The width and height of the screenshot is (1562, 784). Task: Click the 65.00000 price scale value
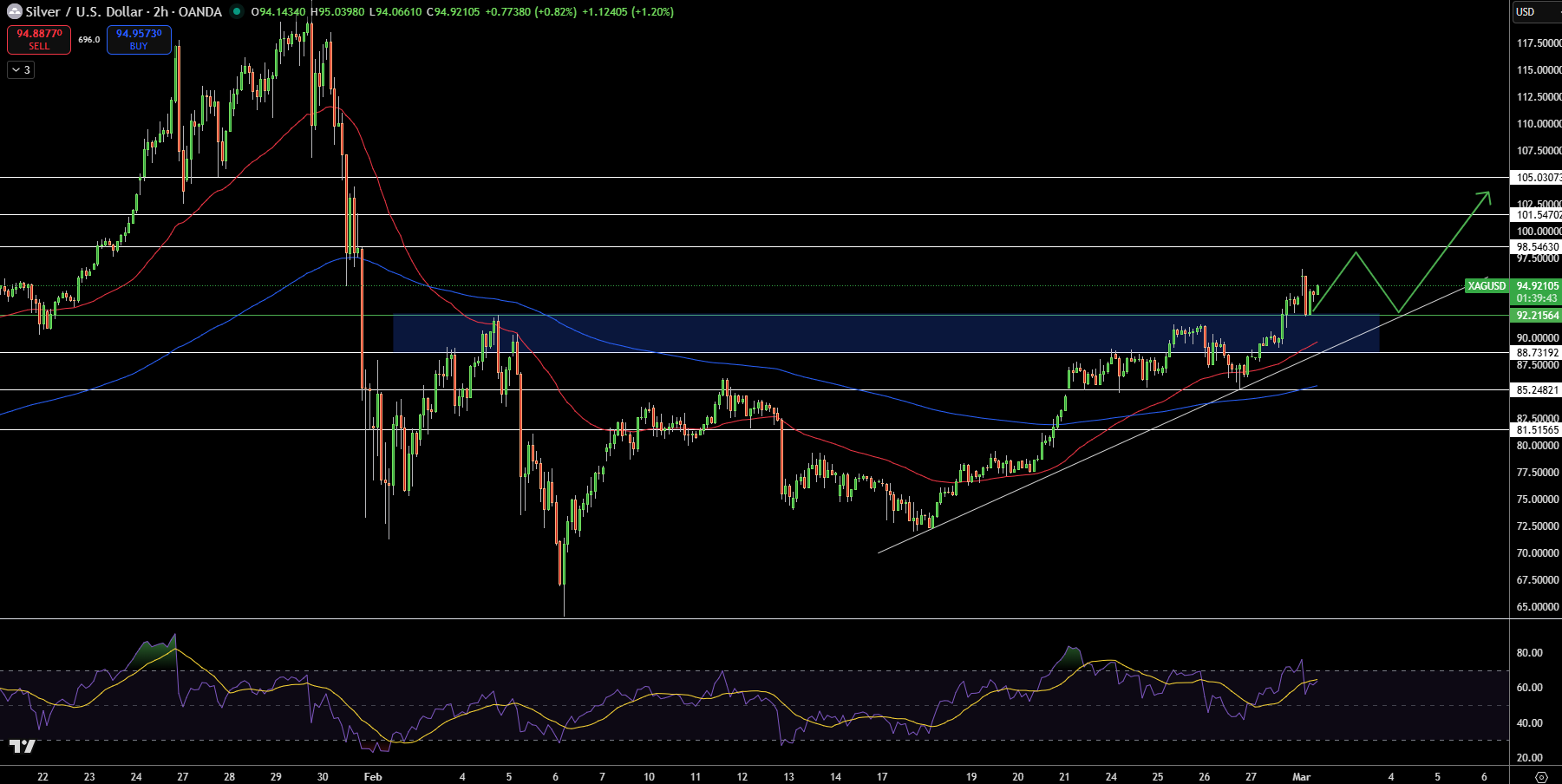click(x=1539, y=607)
